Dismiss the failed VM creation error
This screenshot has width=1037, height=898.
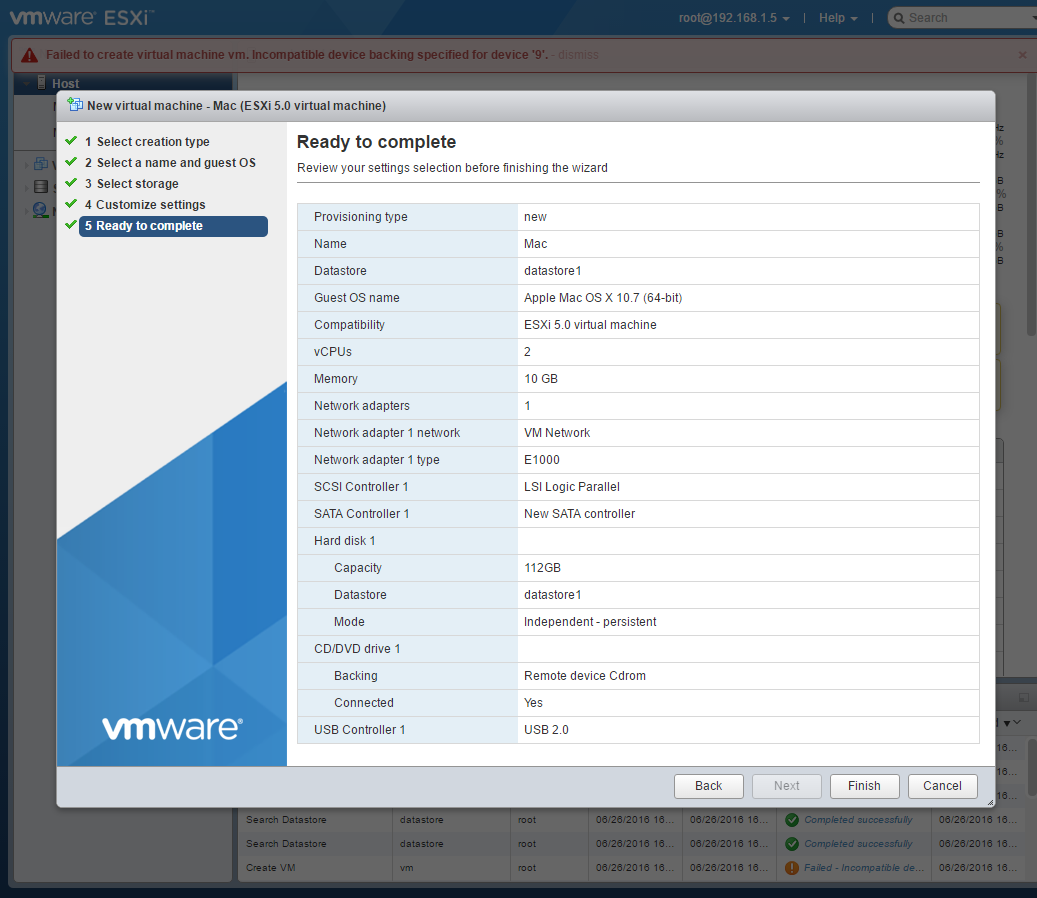tap(577, 55)
